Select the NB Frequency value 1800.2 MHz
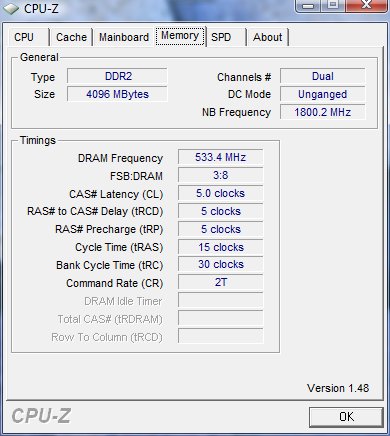Screen dimensions: 390x436 (x=323, y=112)
